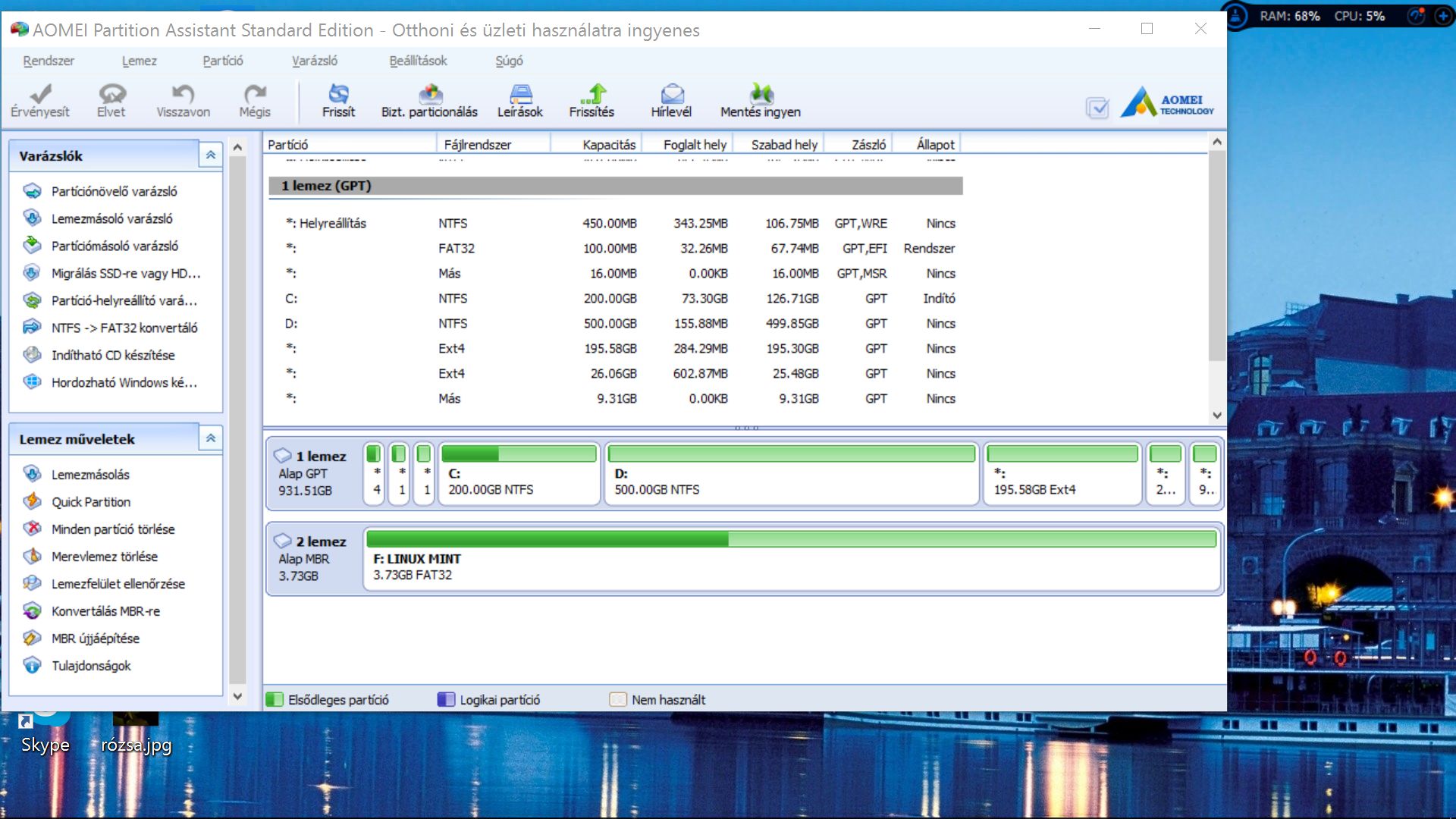Viewport: 1456px width, 819px height.
Task: Open Bizt. particionálás from the toolbar
Action: [429, 101]
